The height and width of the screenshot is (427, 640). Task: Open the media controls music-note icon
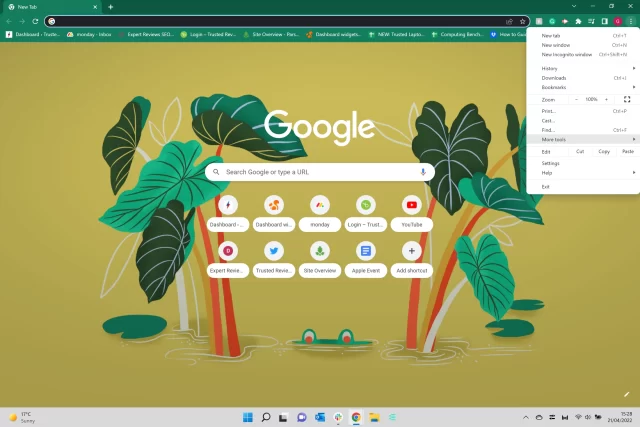tap(591, 21)
